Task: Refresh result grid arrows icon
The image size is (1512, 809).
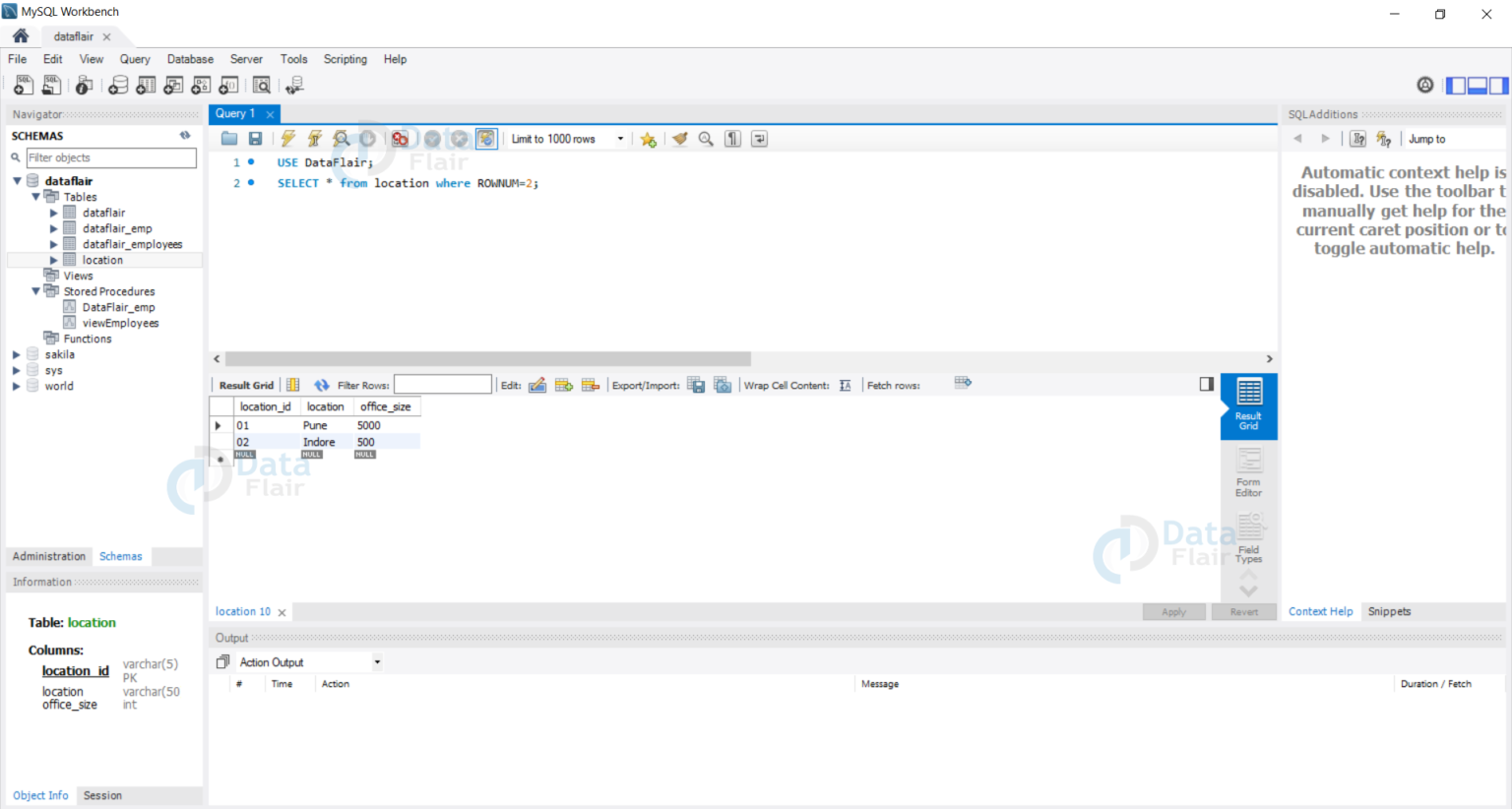Action: [x=322, y=385]
